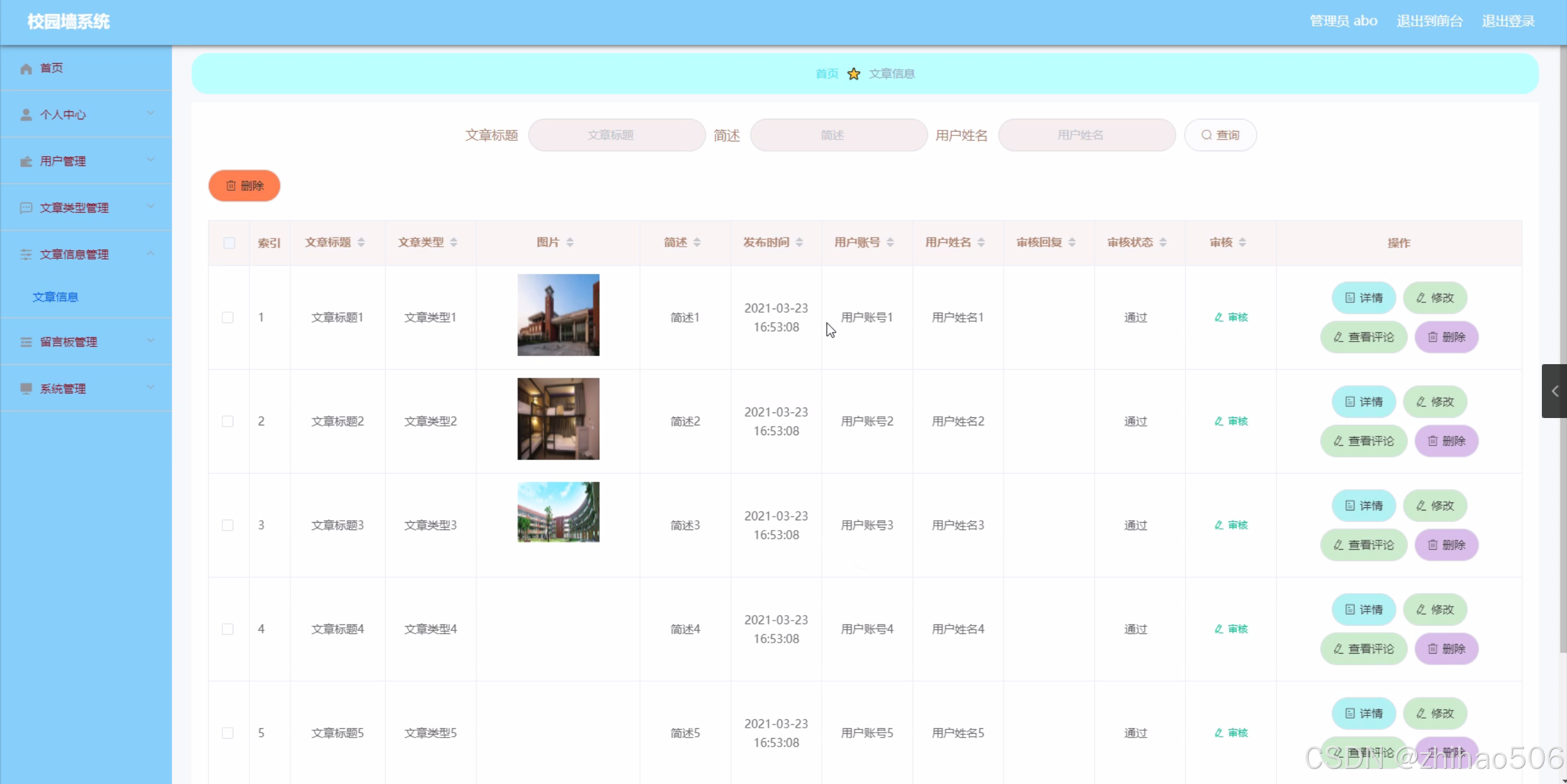
Task: Click the 文章标题 search input field
Action: 616,135
